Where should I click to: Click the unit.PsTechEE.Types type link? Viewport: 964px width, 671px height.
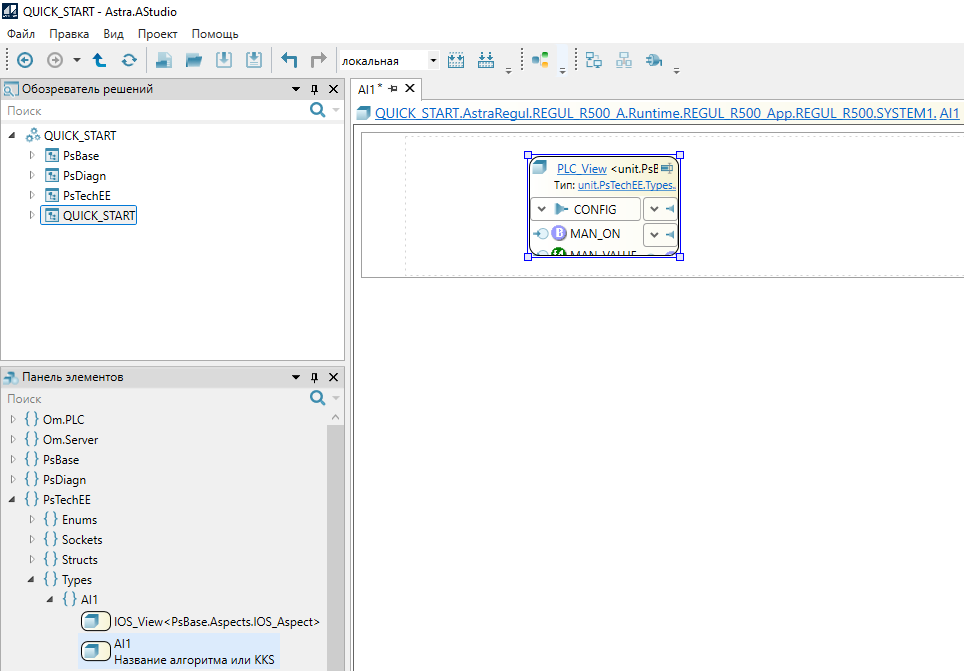(x=626, y=185)
